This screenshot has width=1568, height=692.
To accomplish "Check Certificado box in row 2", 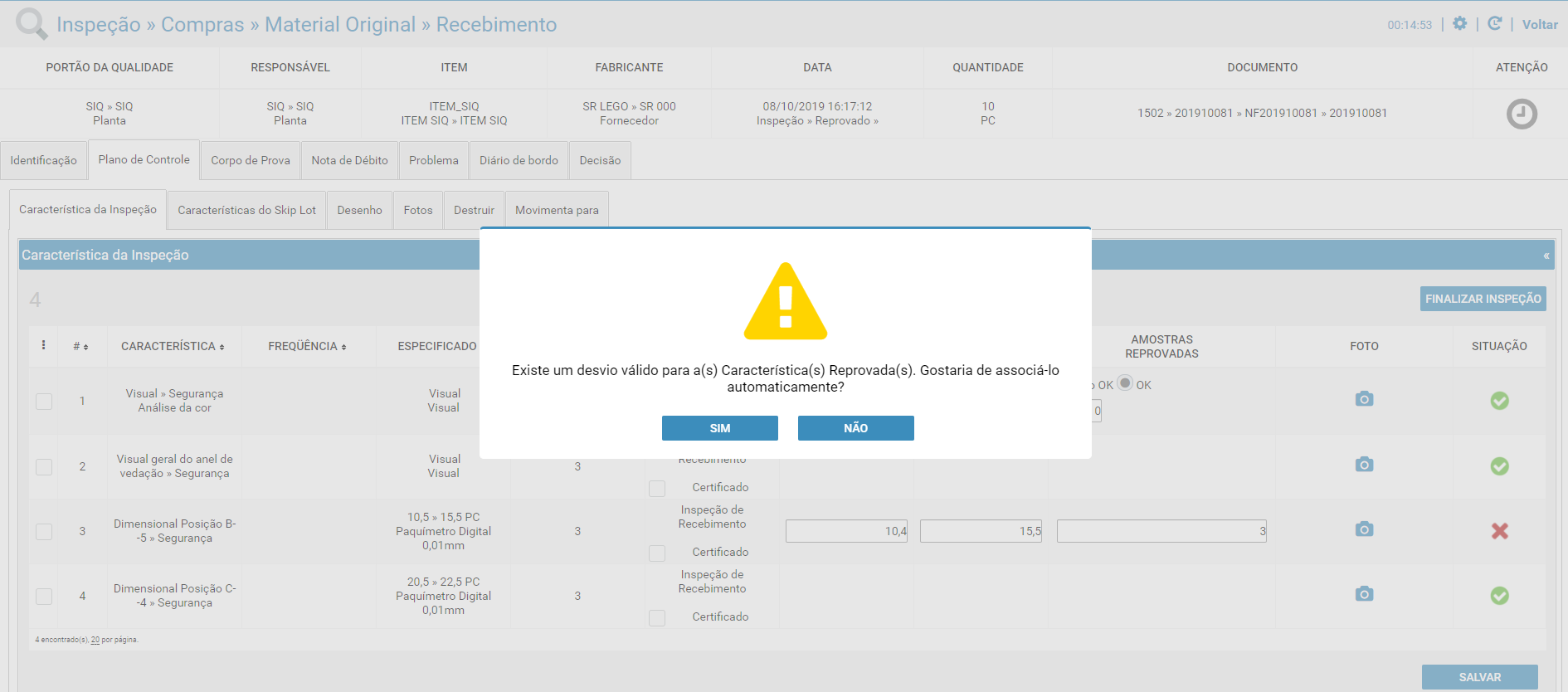I will coord(657,489).
